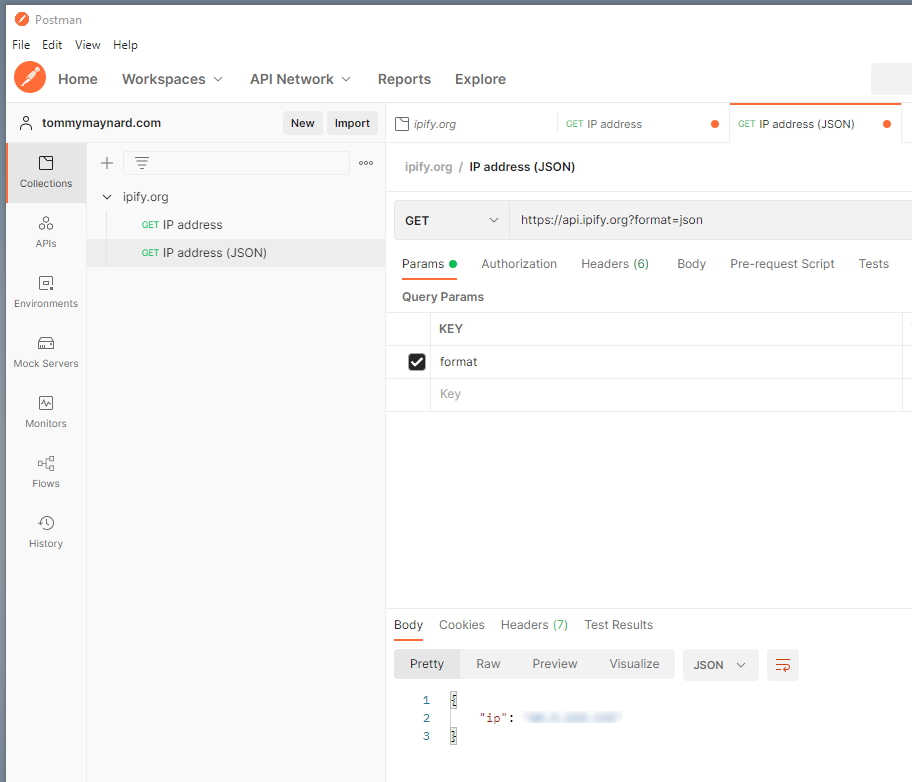
Task: Click the orange Postman logo icon
Action: (x=30, y=77)
